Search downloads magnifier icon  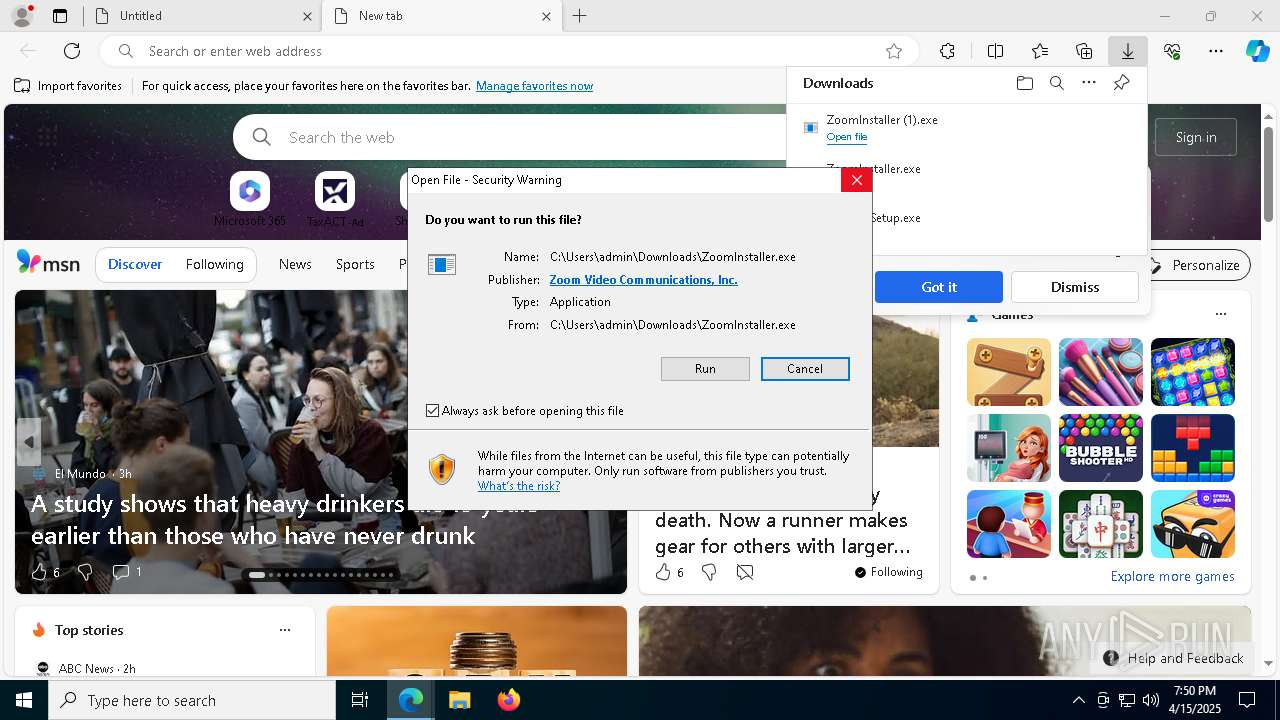1056,83
